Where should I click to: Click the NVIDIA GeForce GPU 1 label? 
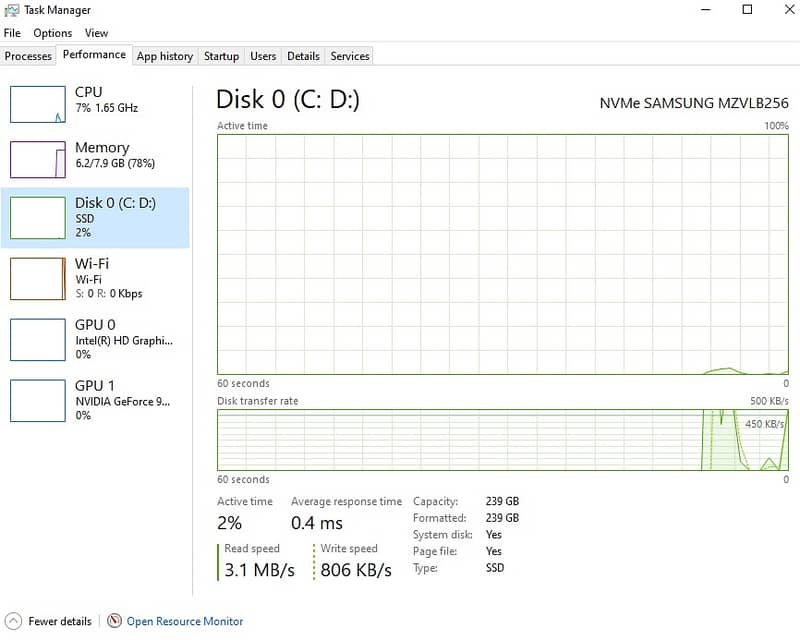[123, 402]
